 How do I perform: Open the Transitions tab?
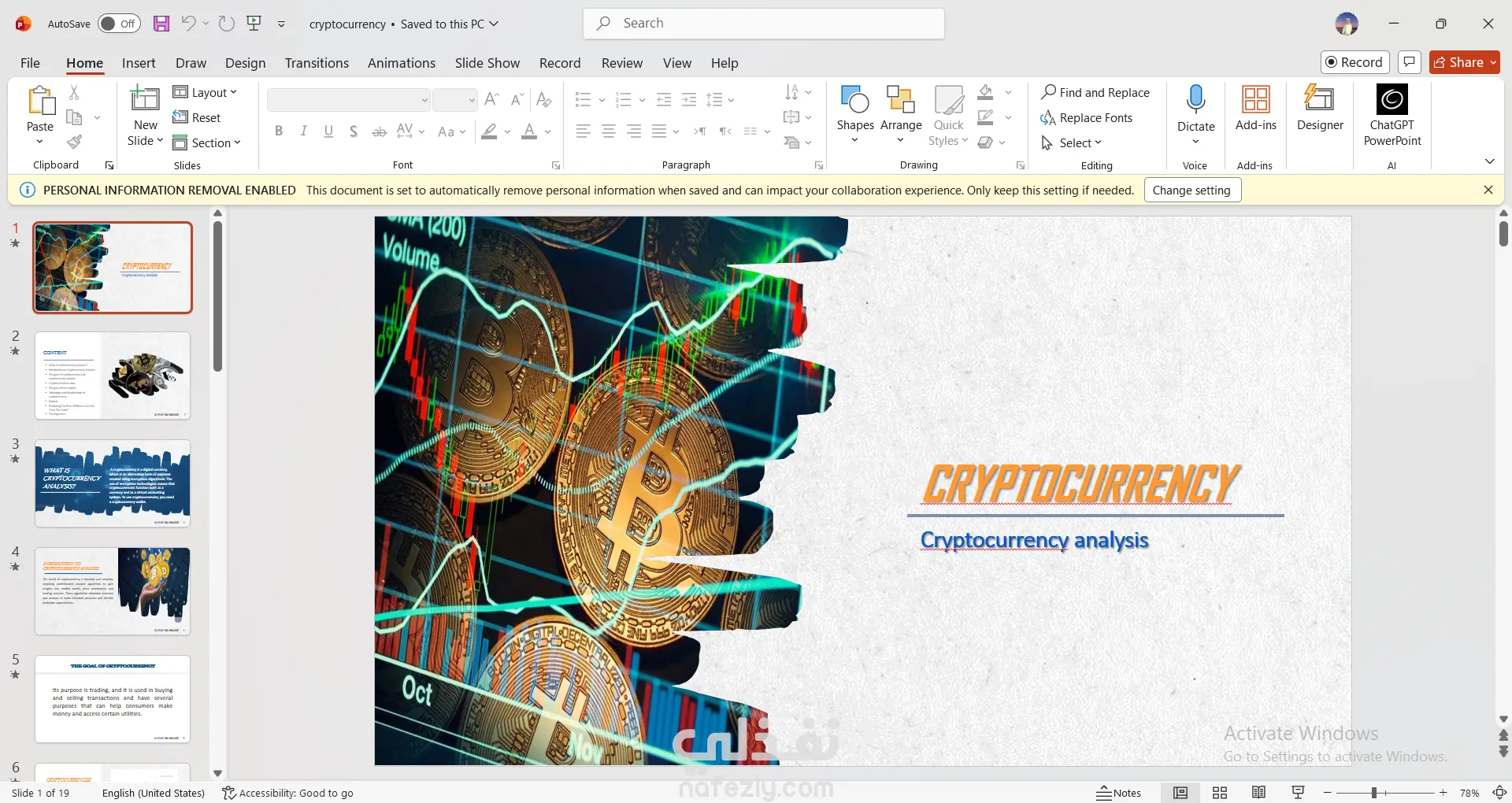[x=317, y=63]
